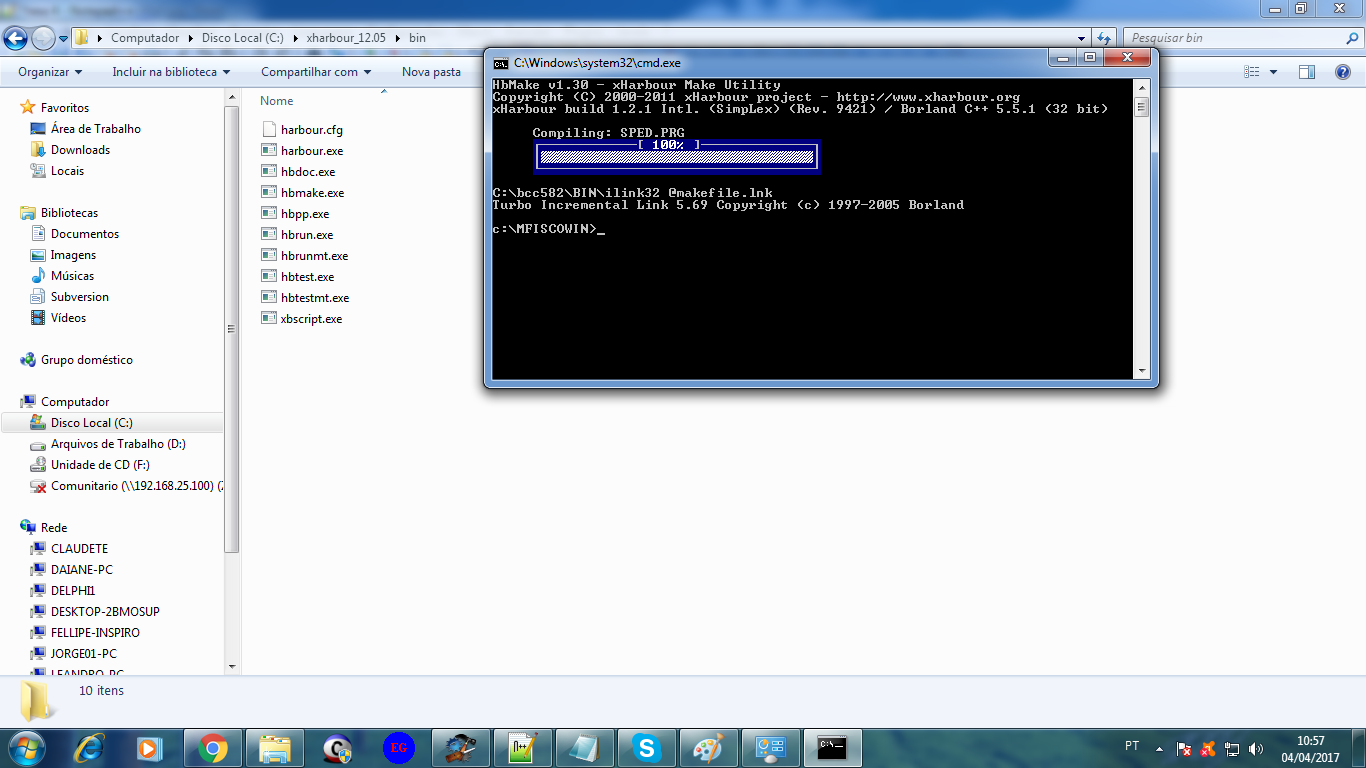Open the Compartilhar com dropdown
This screenshot has height=768, width=1366.
click(x=316, y=72)
